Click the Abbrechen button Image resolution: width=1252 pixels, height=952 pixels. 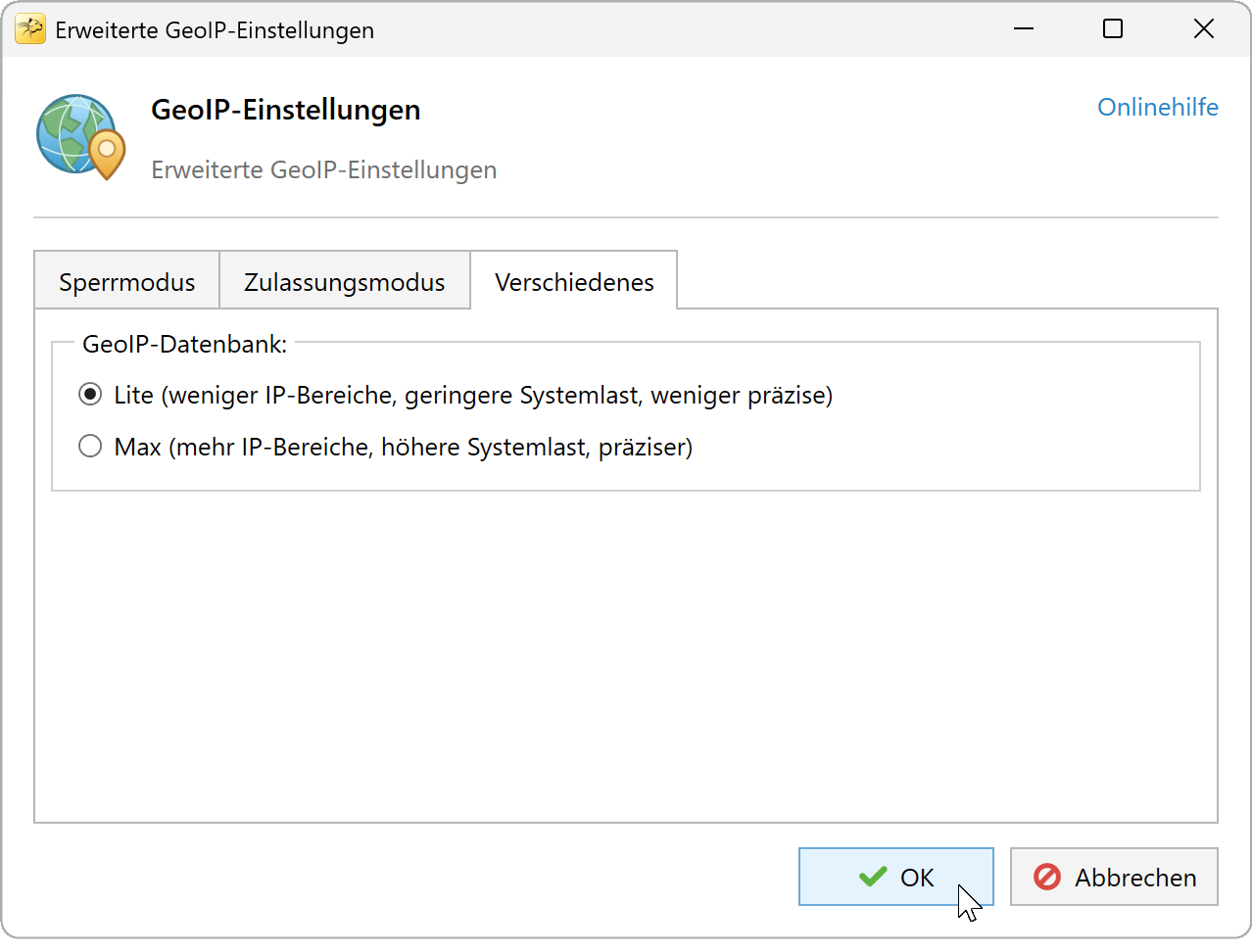coord(1114,877)
